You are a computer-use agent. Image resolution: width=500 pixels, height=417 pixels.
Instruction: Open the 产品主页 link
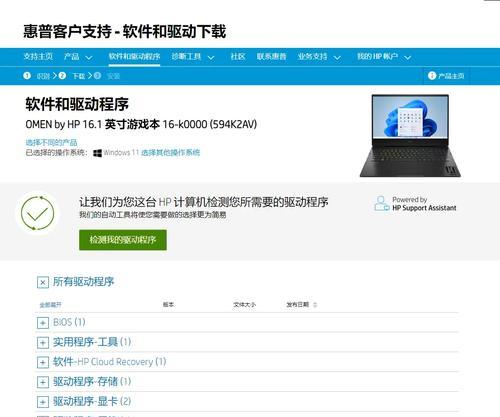451,76
